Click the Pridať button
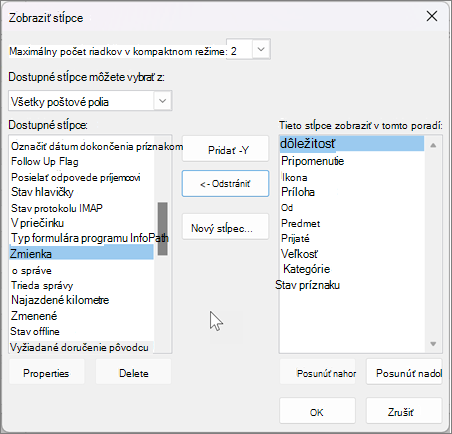The image size is (452, 434). coord(225,149)
